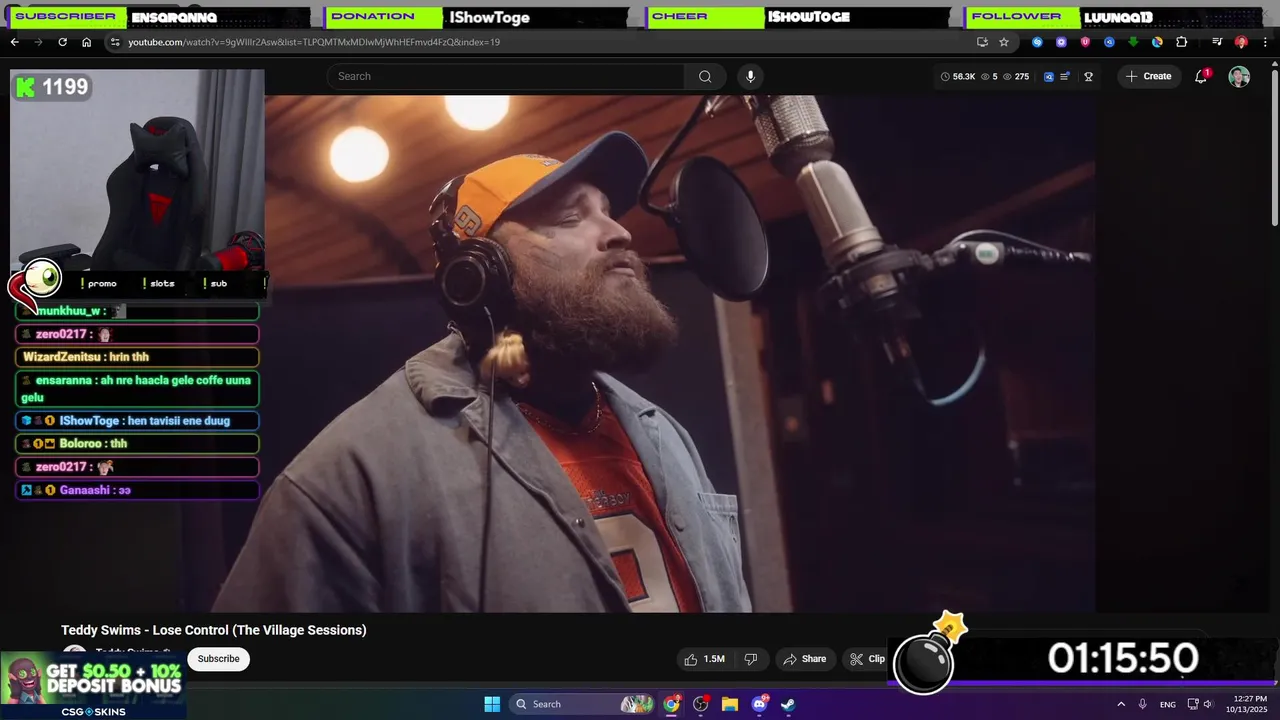Open File Explorer from the taskbar
This screenshot has height=720, width=1280.
pos(730,704)
